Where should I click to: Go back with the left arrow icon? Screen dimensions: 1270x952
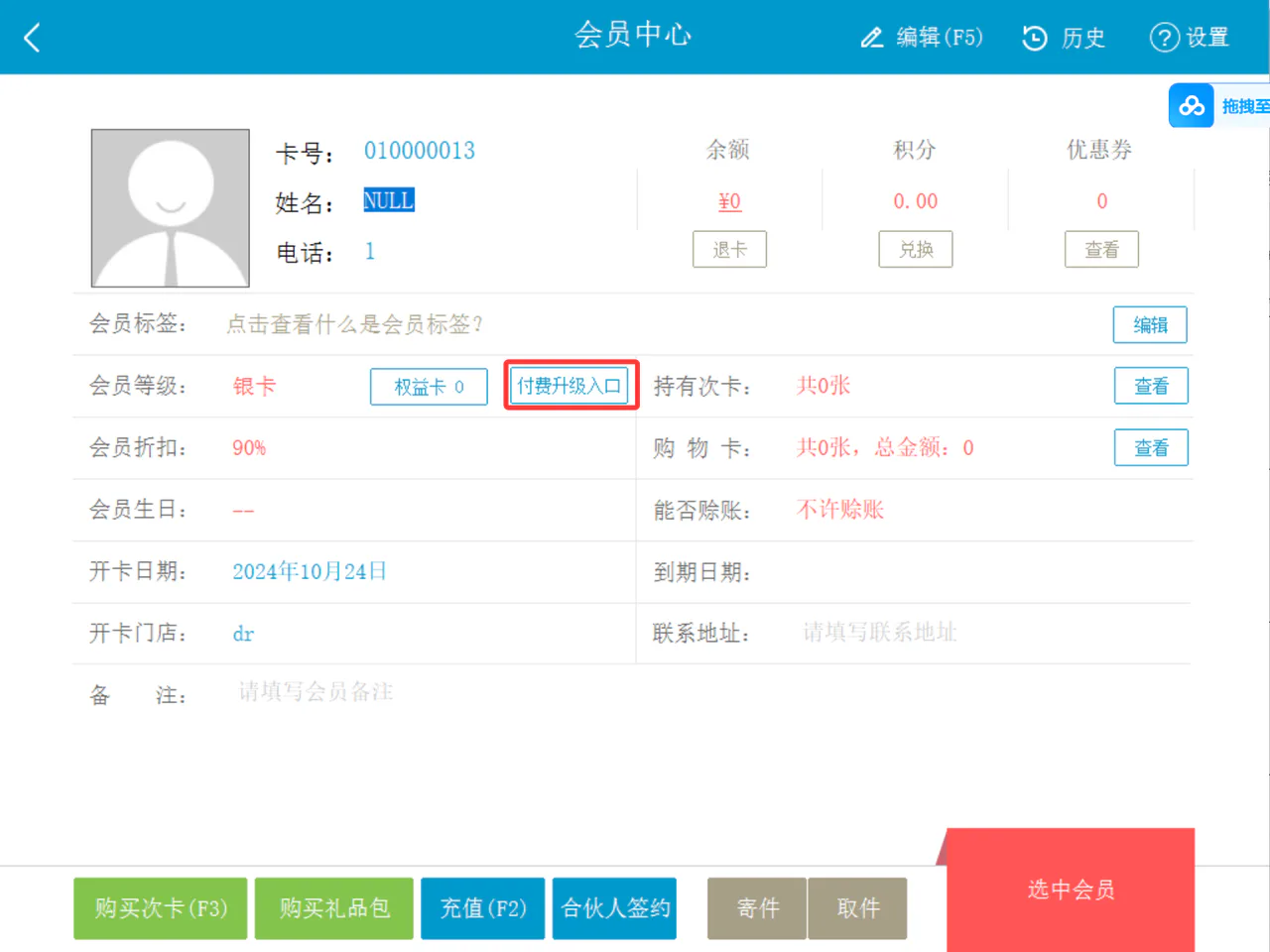32,39
